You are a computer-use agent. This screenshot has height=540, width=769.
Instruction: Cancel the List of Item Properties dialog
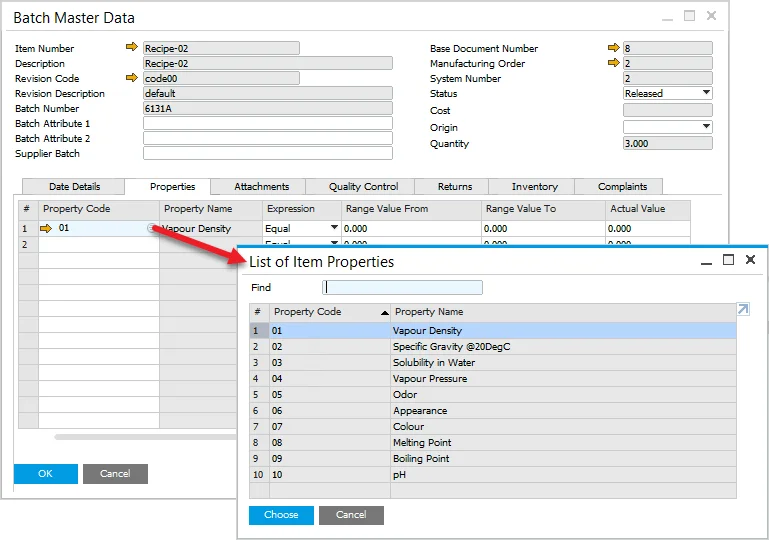[x=351, y=515]
